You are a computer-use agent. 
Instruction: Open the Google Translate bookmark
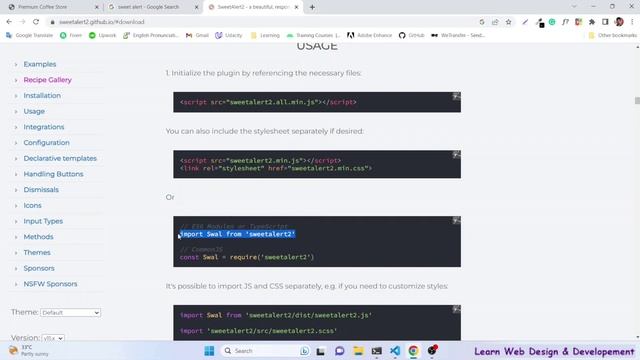click(x=29, y=36)
